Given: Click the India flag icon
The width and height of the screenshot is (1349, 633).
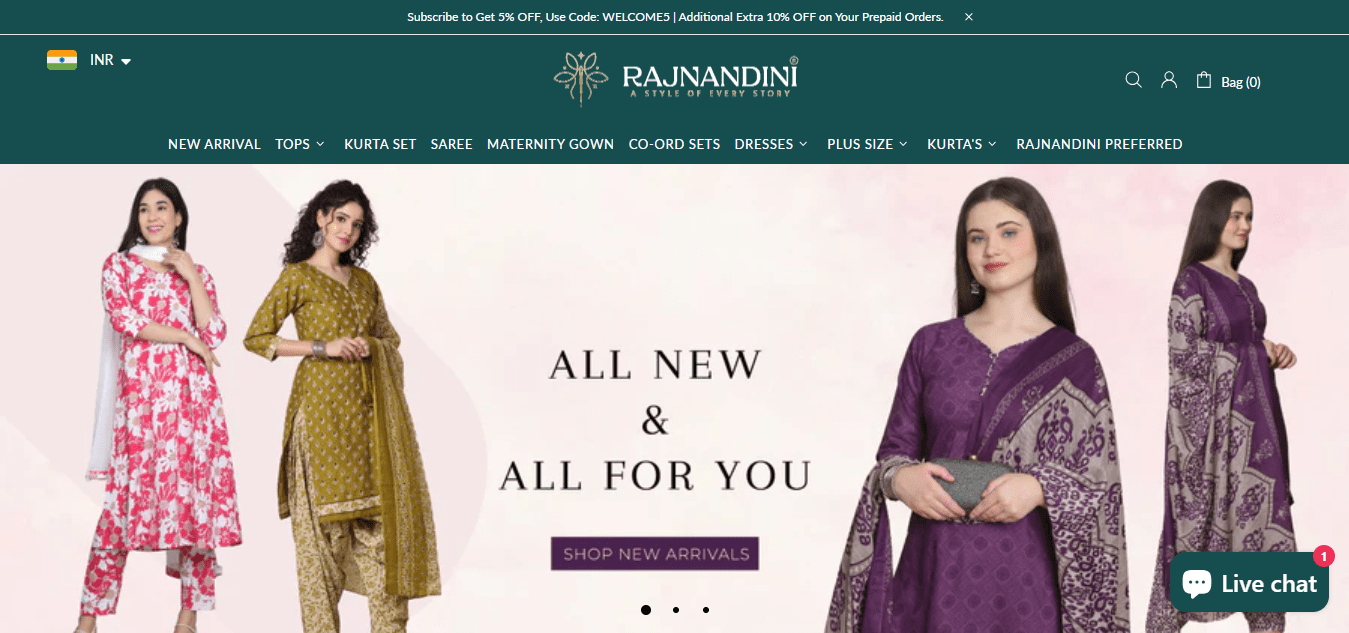Looking at the screenshot, I should point(62,60).
